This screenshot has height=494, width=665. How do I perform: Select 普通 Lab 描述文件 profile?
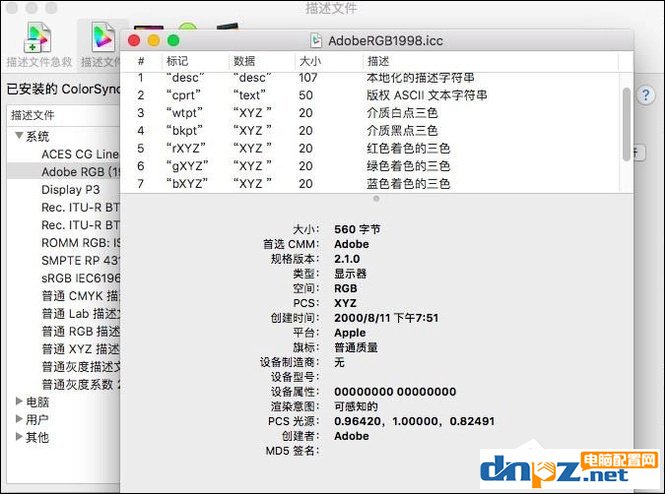[81, 313]
